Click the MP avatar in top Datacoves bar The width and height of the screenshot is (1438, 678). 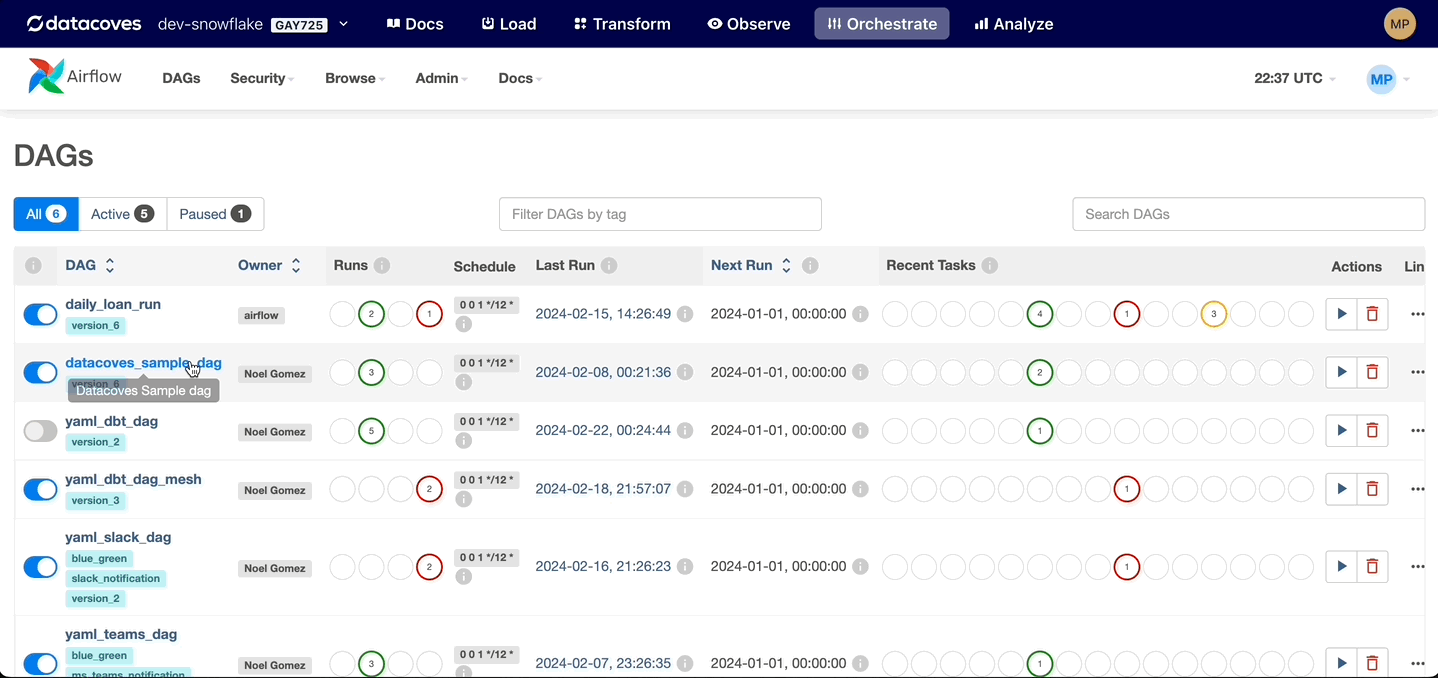(1400, 23)
